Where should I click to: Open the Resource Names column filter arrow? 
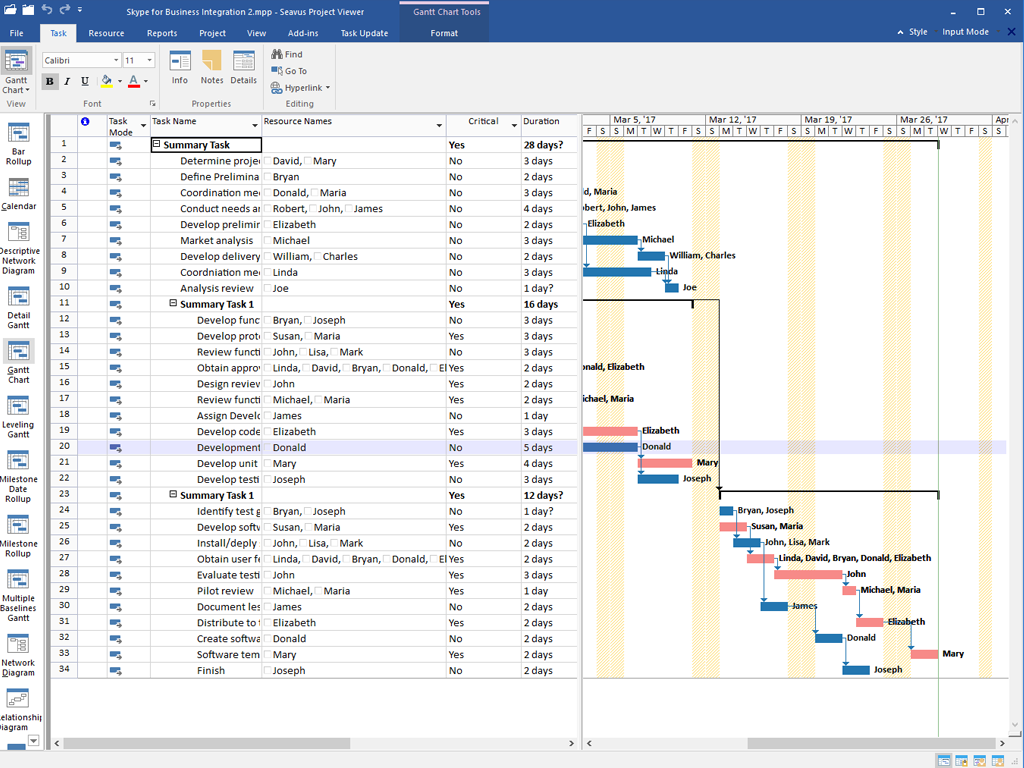click(438, 124)
